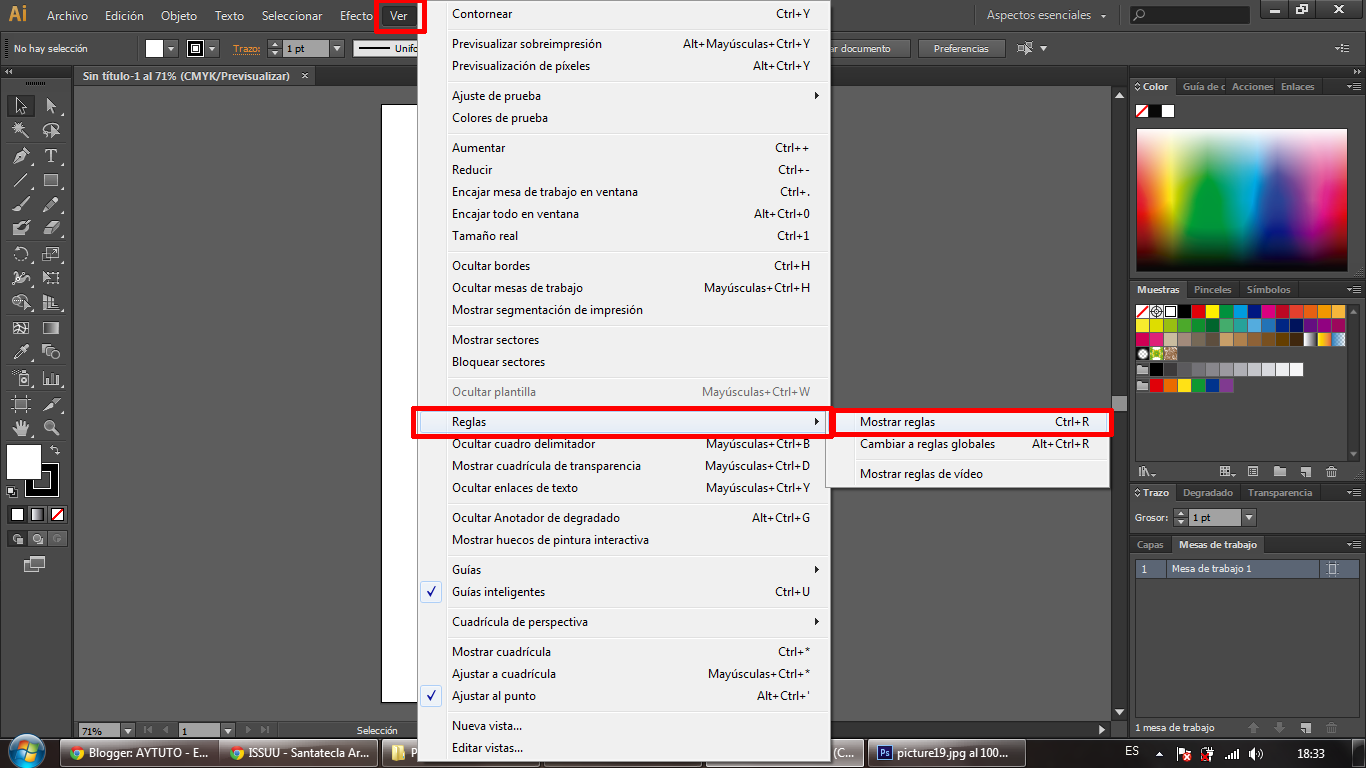Select the Line Segment tool
The height and width of the screenshot is (768, 1366).
pyautogui.click(x=20, y=181)
